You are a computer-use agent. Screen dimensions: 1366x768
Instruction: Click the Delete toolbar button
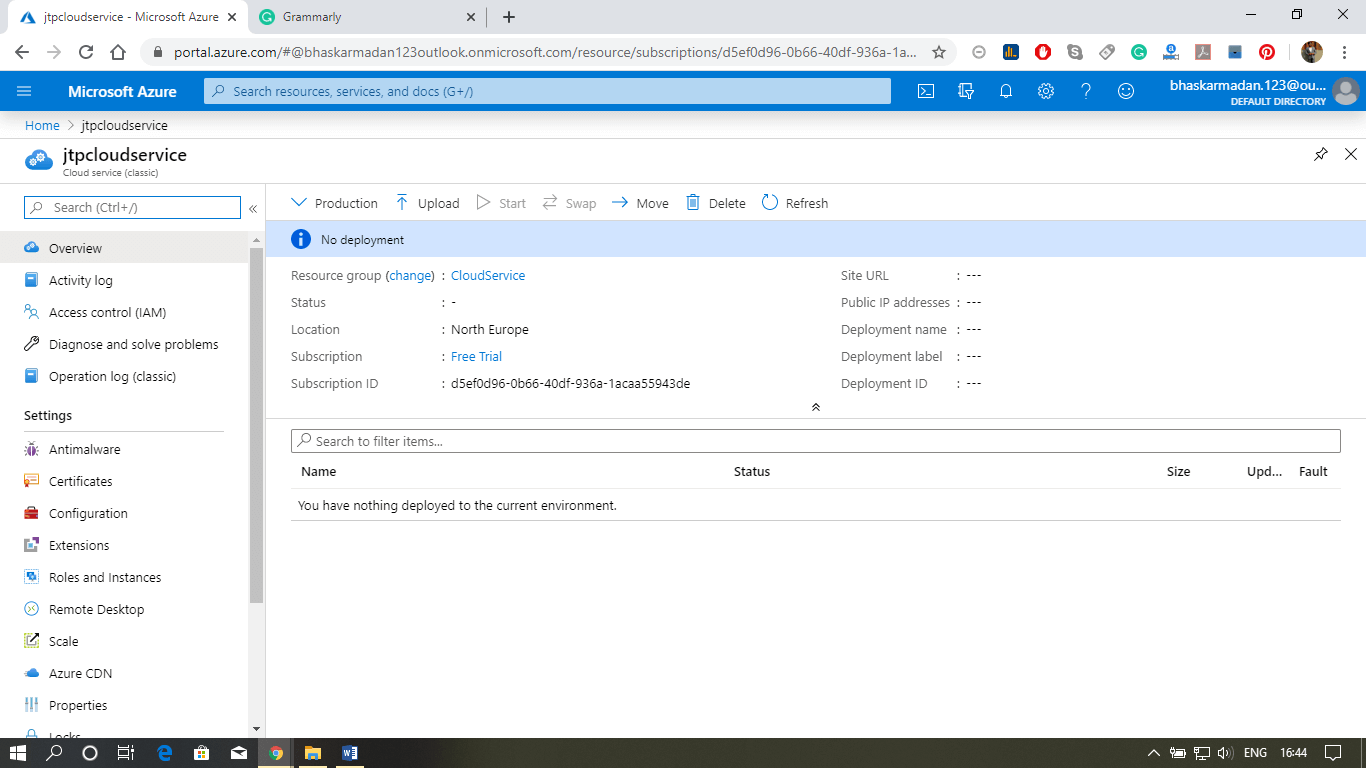pos(716,203)
